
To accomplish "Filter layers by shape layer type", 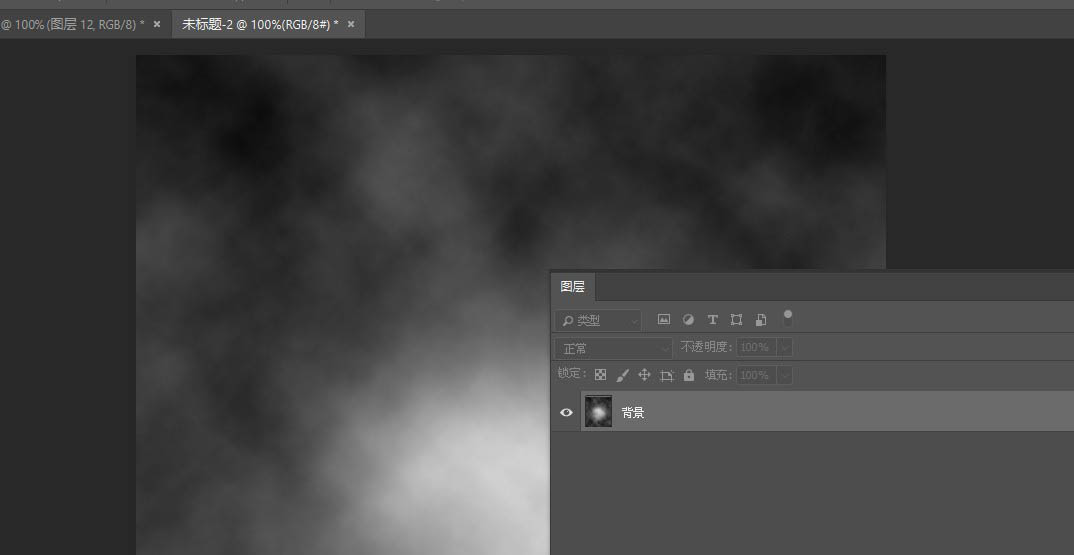I will 736,320.
